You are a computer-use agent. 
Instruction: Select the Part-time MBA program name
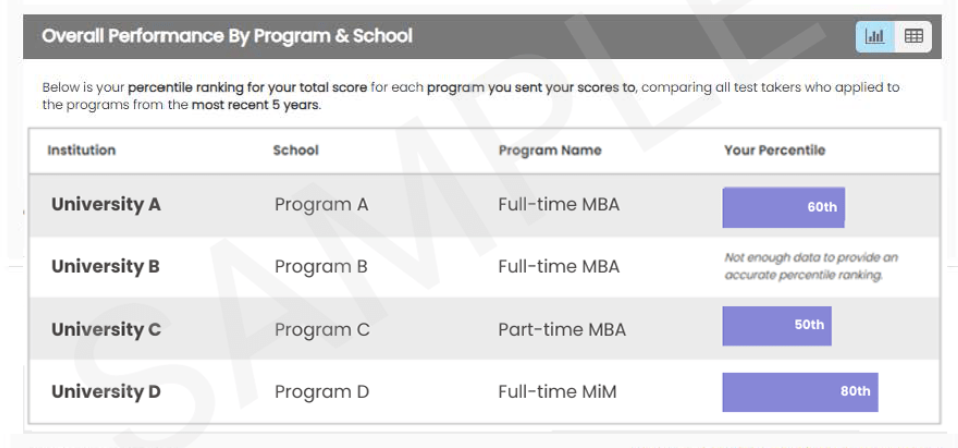click(x=561, y=329)
